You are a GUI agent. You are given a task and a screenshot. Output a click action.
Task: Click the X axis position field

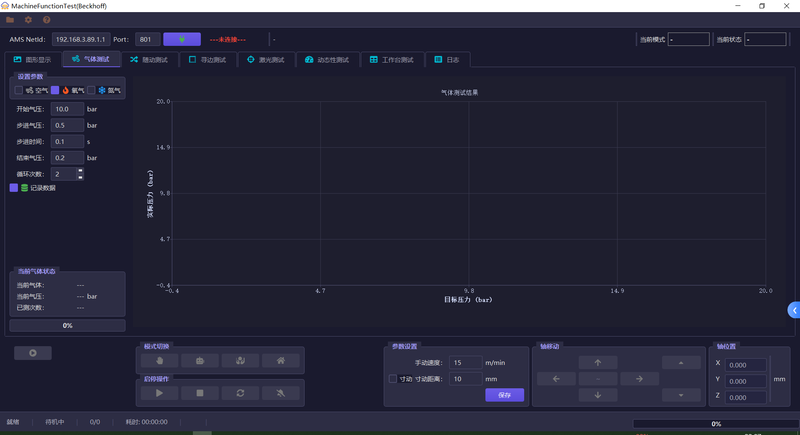[x=745, y=365]
